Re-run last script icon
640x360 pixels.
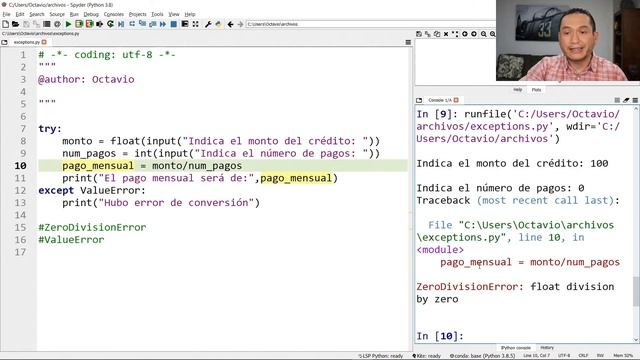coord(110,24)
